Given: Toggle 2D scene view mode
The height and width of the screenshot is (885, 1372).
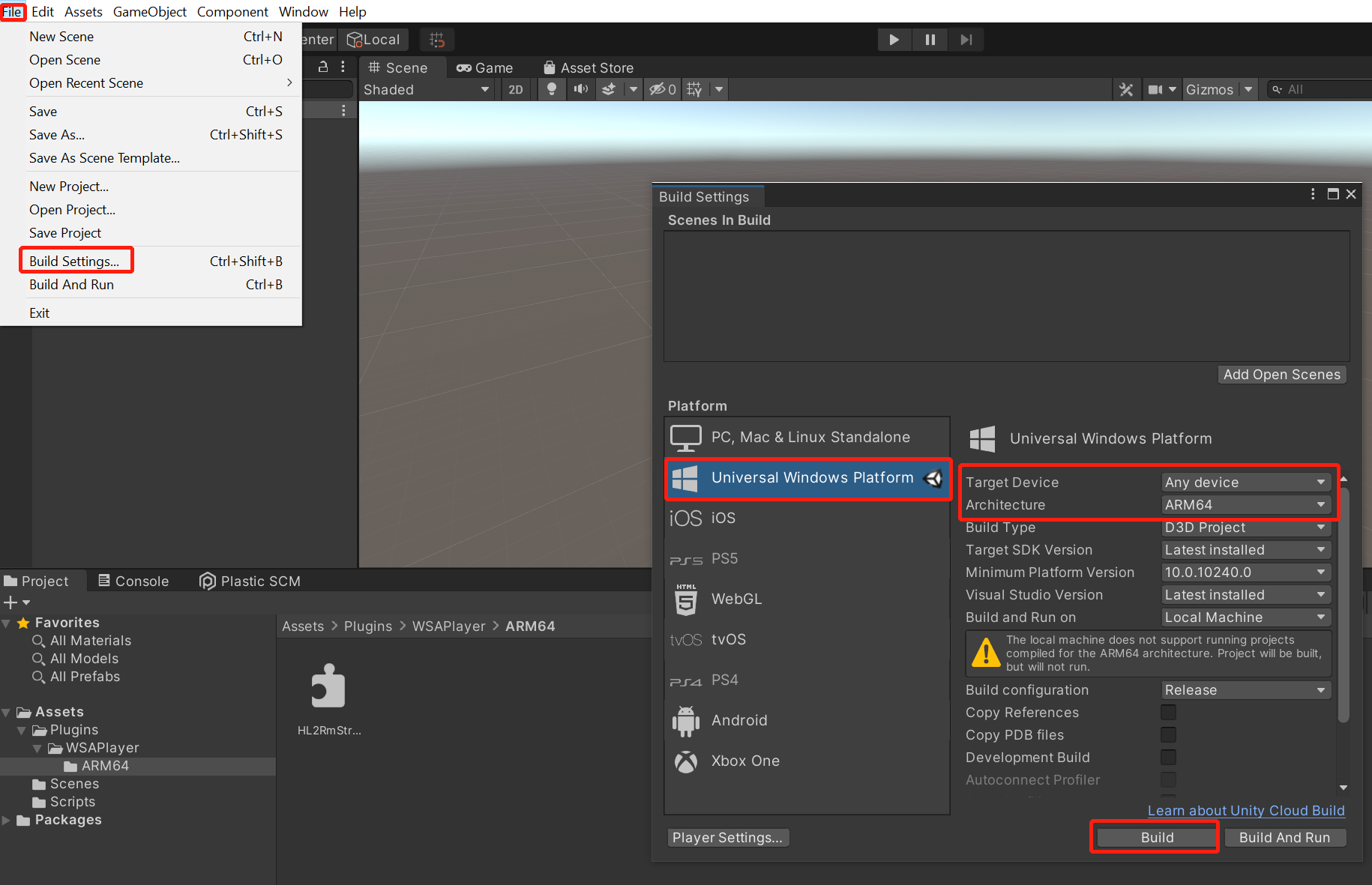Looking at the screenshot, I should (516, 90).
